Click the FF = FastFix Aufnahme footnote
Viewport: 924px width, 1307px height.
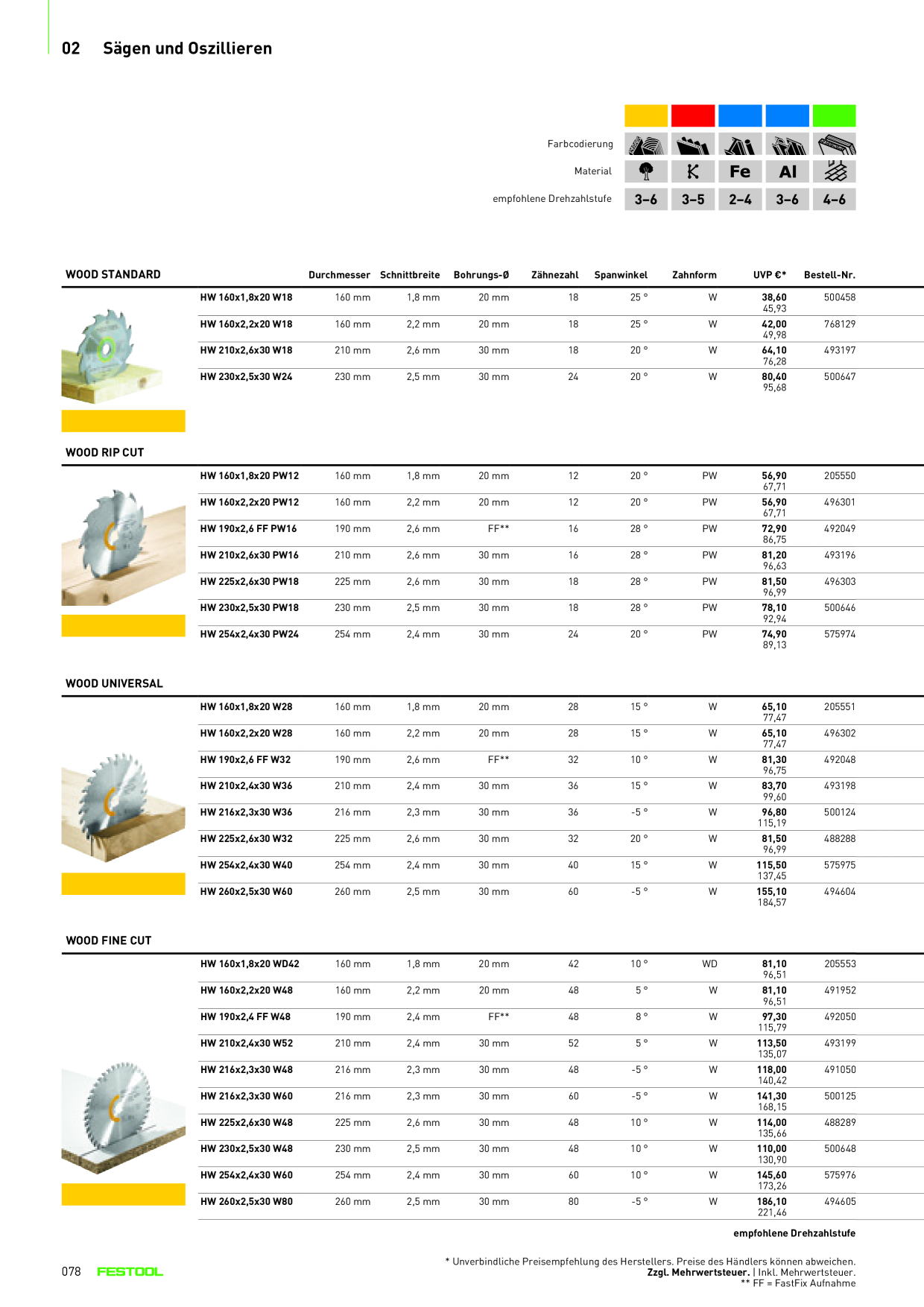click(798, 1283)
